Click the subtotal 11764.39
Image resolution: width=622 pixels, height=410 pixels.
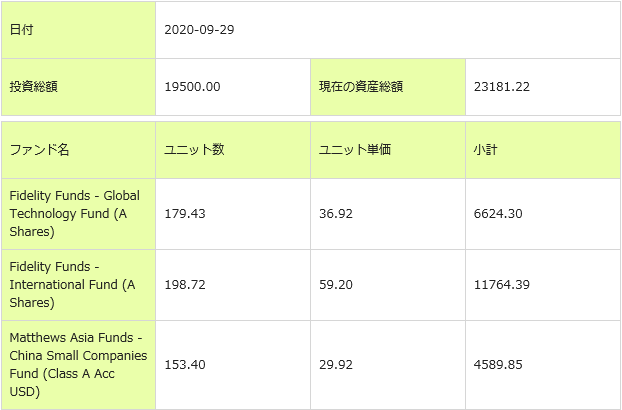[502, 285]
